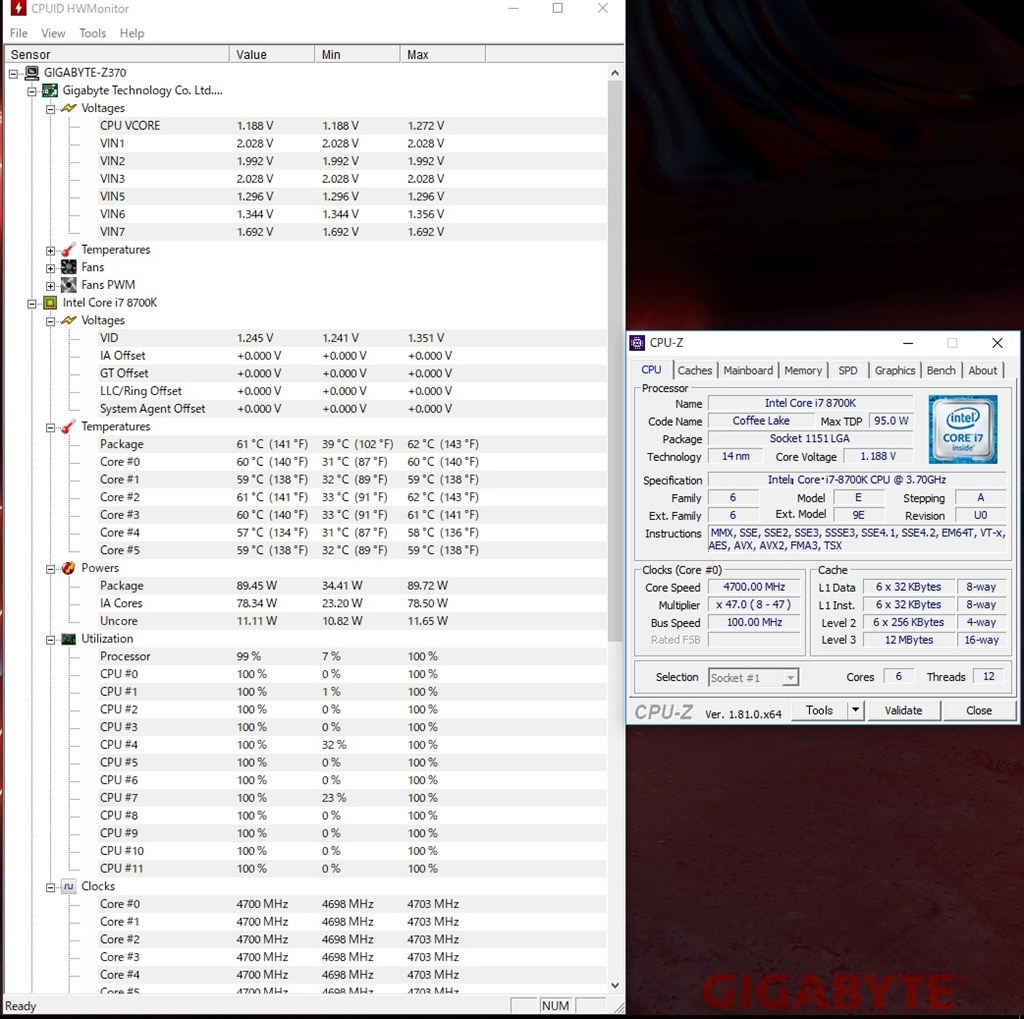Switch to the About tab in CPU-Z
Viewport: 1024px width, 1019px height.
coord(983,370)
